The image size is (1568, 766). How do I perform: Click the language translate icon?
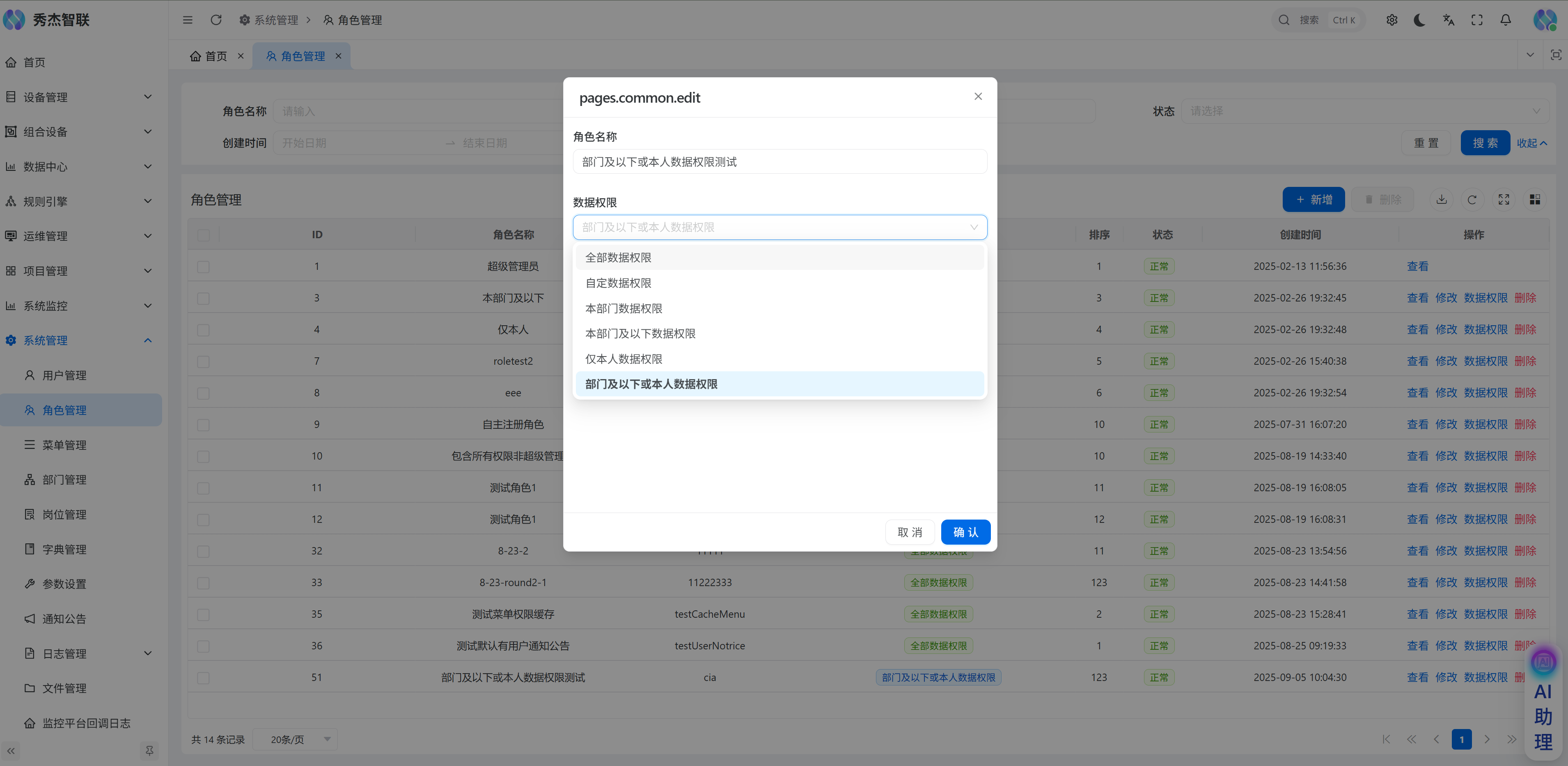[x=1448, y=20]
